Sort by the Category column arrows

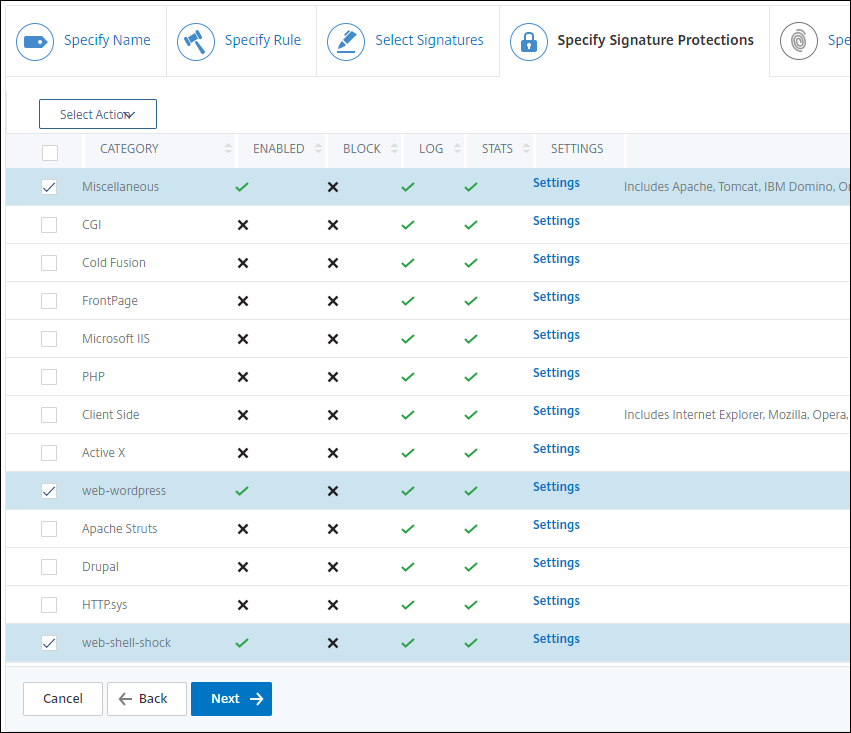point(228,149)
